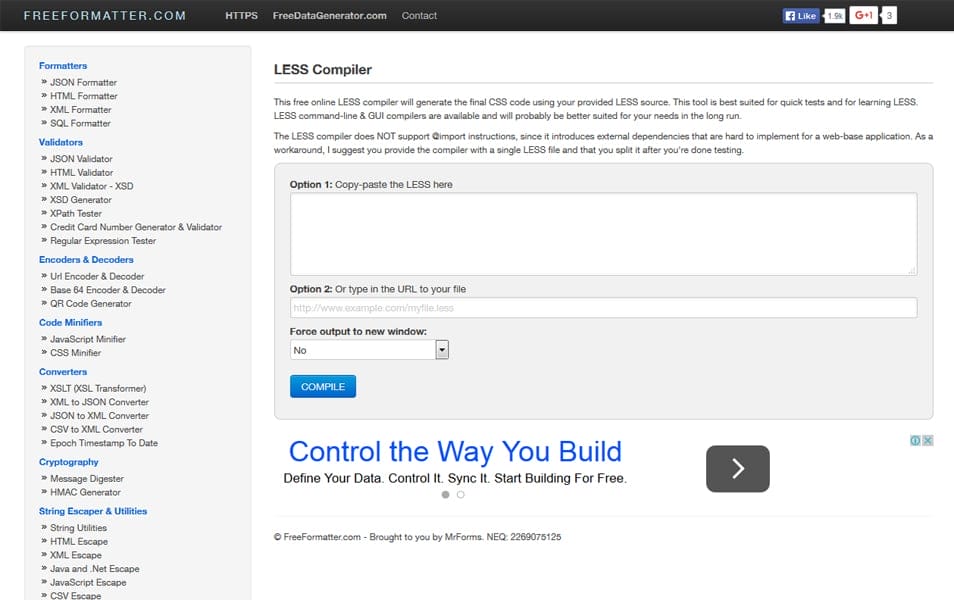The height and width of the screenshot is (600, 954).
Task: Open the Message Digester link
Action: click(x=87, y=479)
